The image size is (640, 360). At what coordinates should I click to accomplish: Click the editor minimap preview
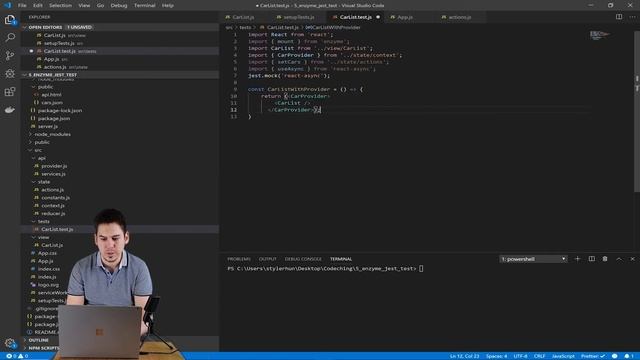pyautogui.click(x=600, y=35)
